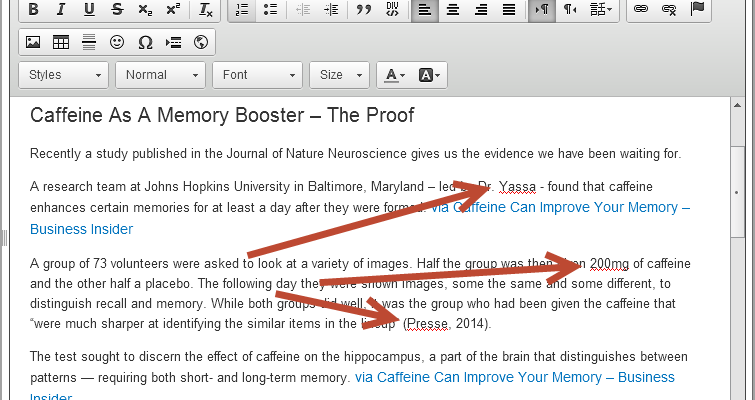Screen dimensions: 755x400
Task: Insert a table
Action: [x=61, y=42]
